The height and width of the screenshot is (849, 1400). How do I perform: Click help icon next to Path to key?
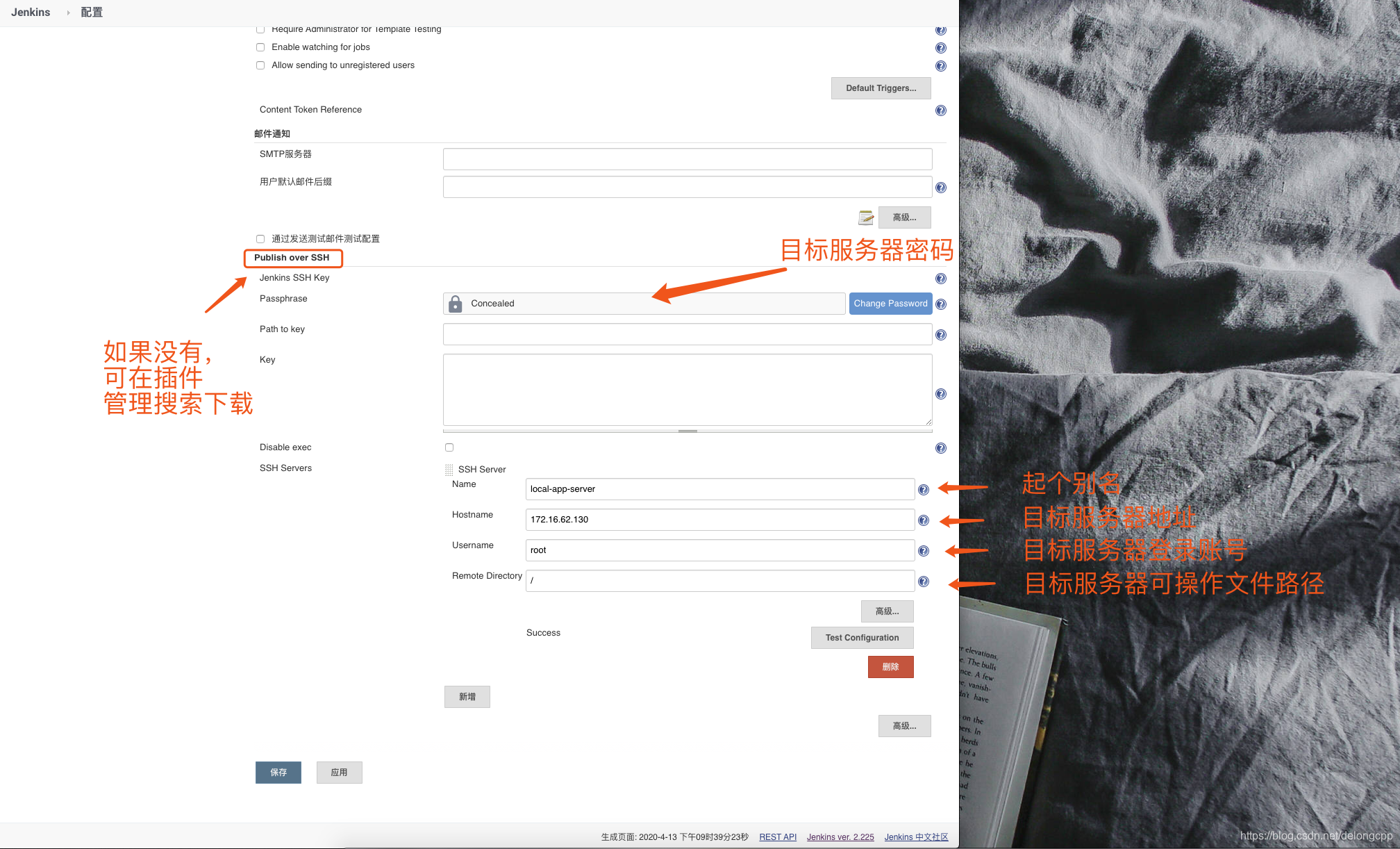[x=940, y=335]
